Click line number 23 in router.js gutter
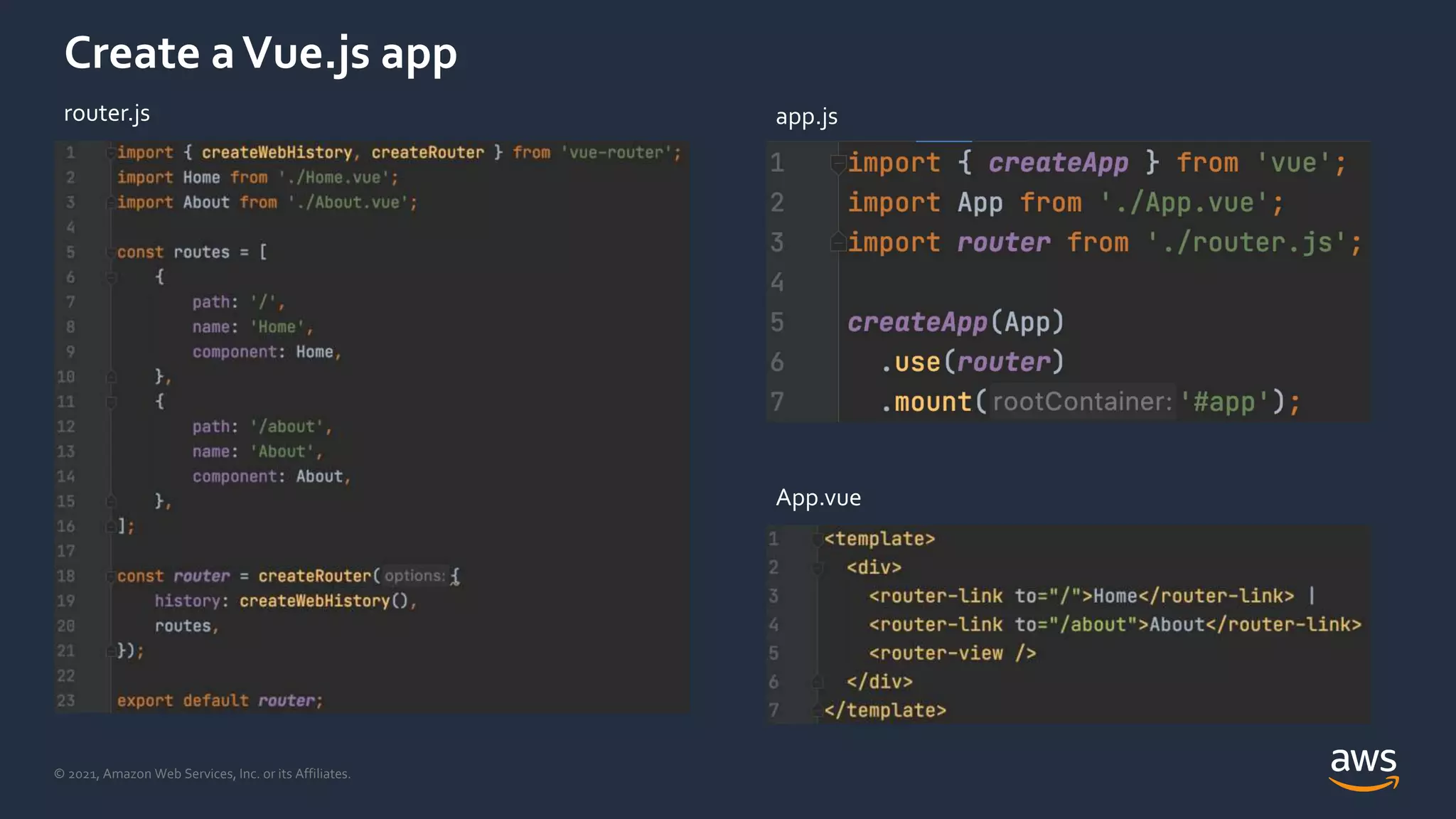The width and height of the screenshot is (1456, 819). [x=66, y=701]
